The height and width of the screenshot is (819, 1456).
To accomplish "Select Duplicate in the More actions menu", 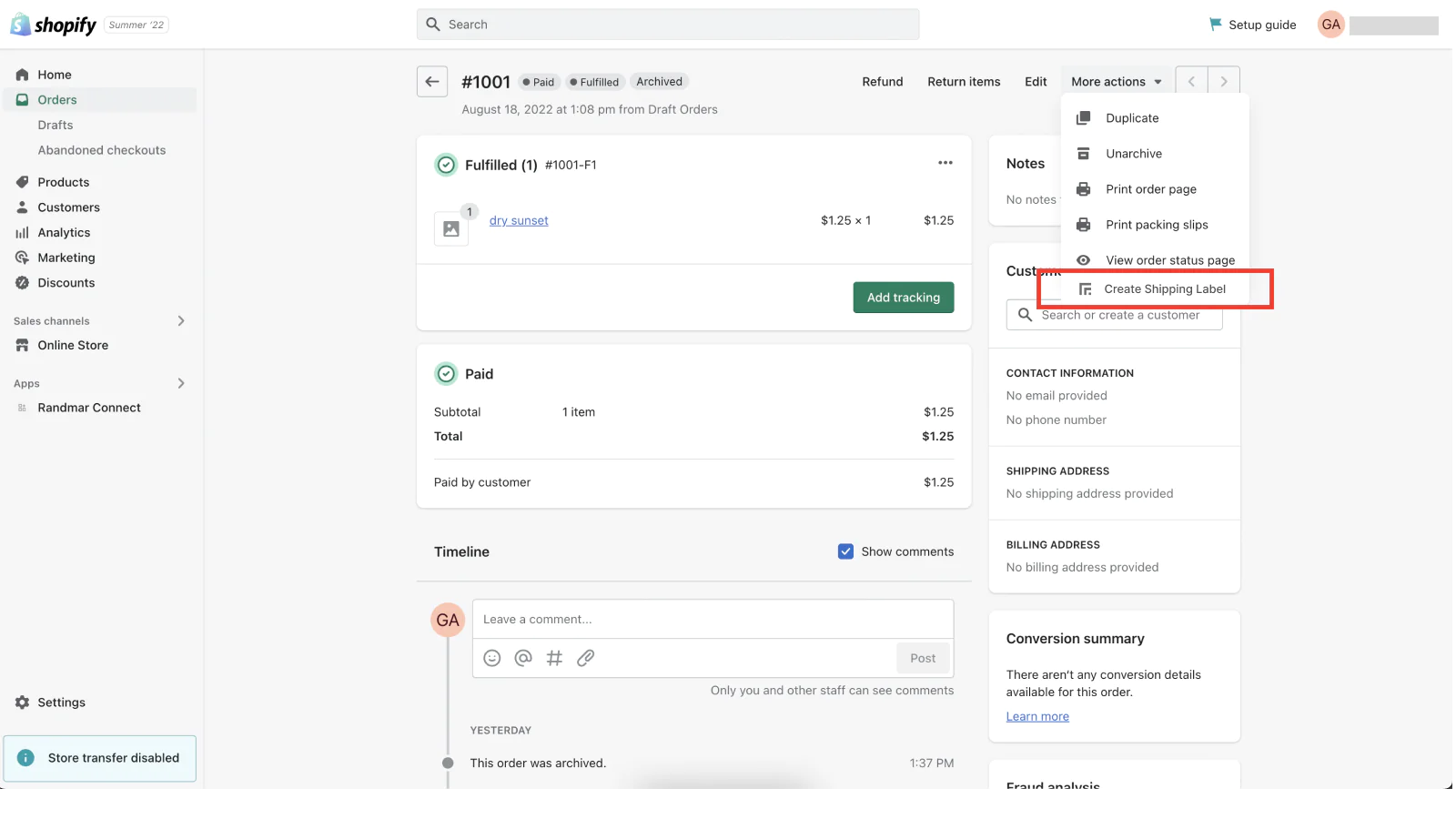I will tap(1132, 118).
